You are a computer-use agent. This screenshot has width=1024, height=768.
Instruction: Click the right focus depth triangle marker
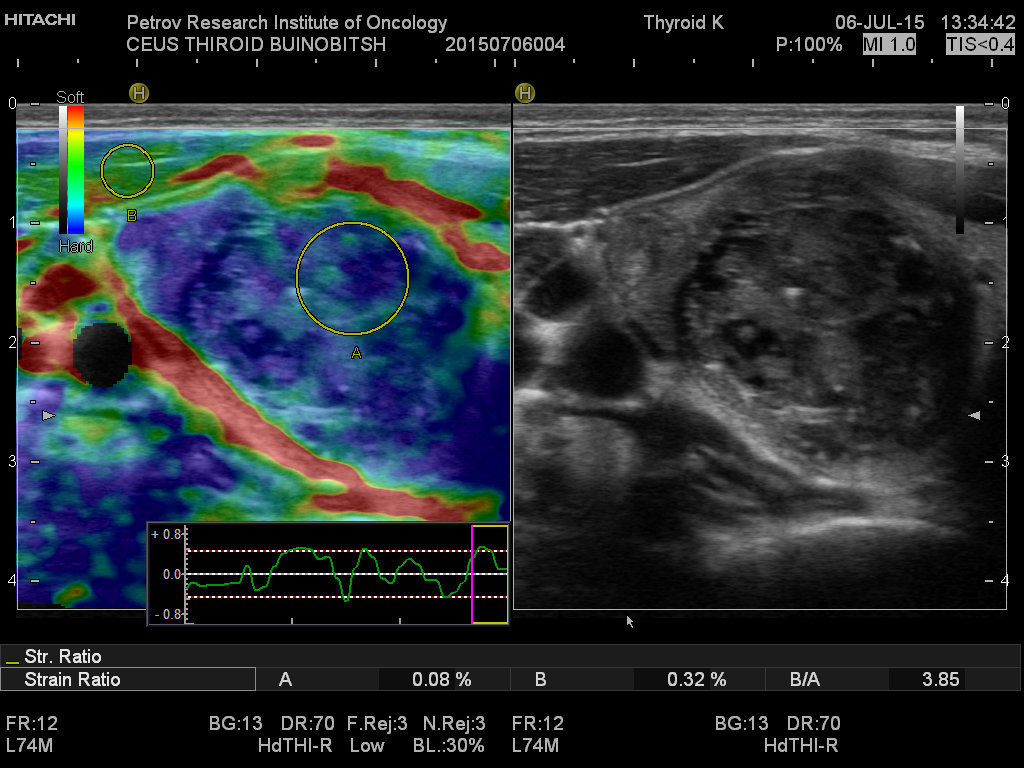tap(975, 414)
